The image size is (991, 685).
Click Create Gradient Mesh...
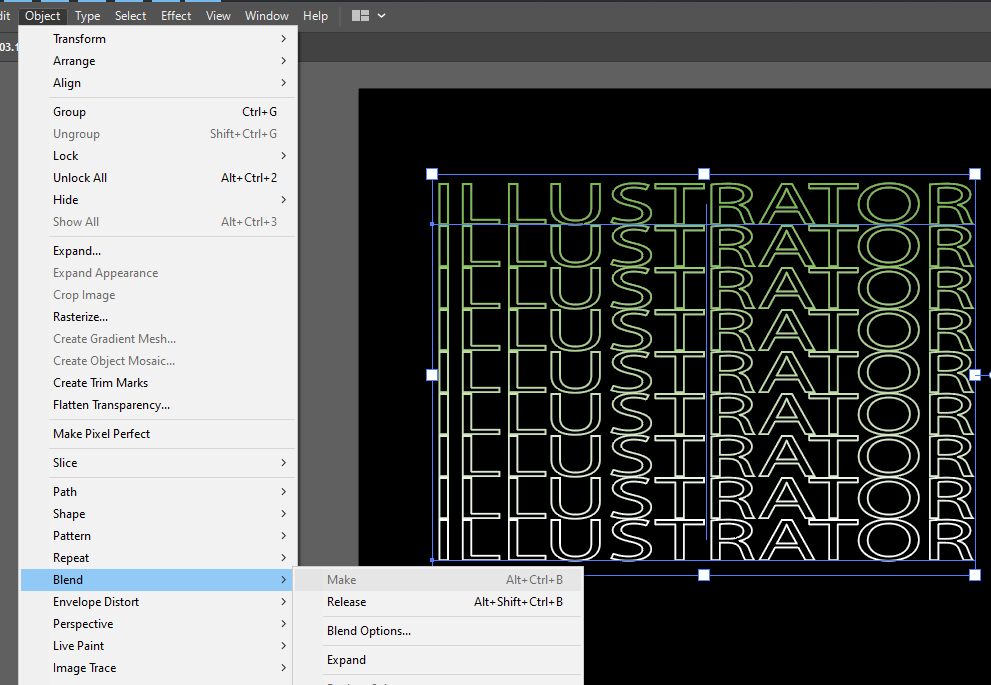[x=157, y=339]
